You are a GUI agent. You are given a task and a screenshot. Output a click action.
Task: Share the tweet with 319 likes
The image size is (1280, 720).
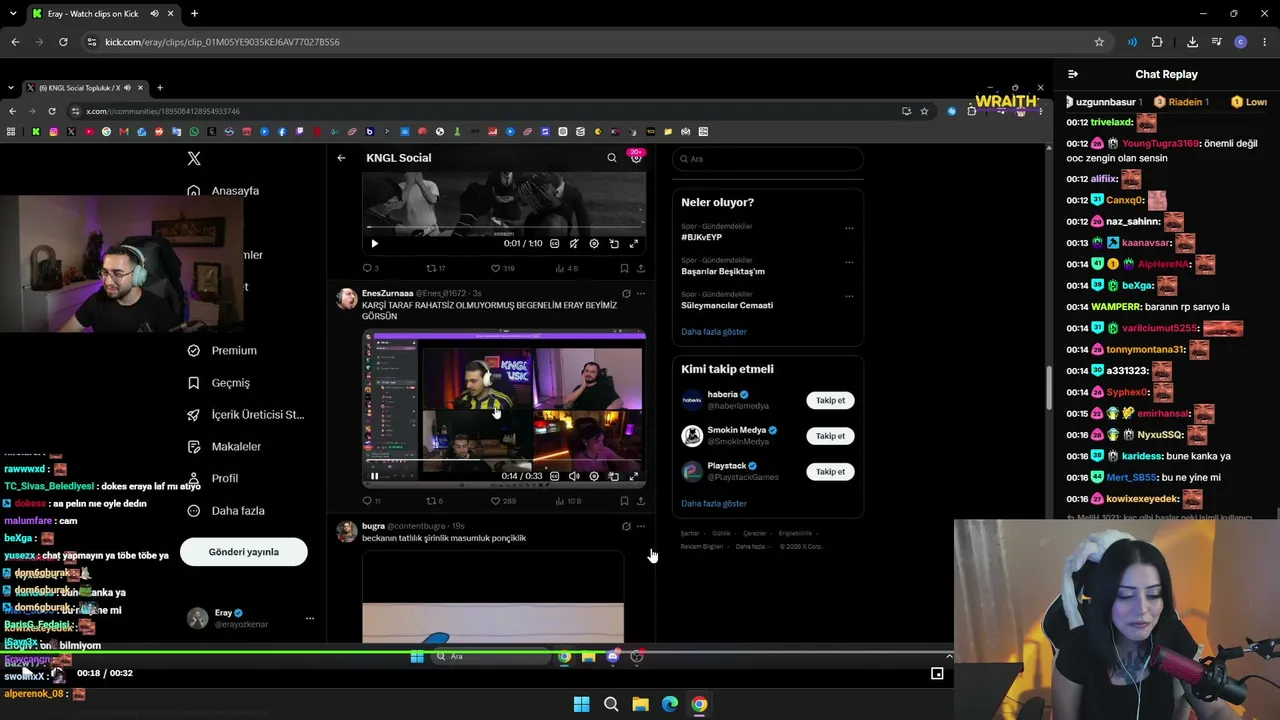(641, 268)
